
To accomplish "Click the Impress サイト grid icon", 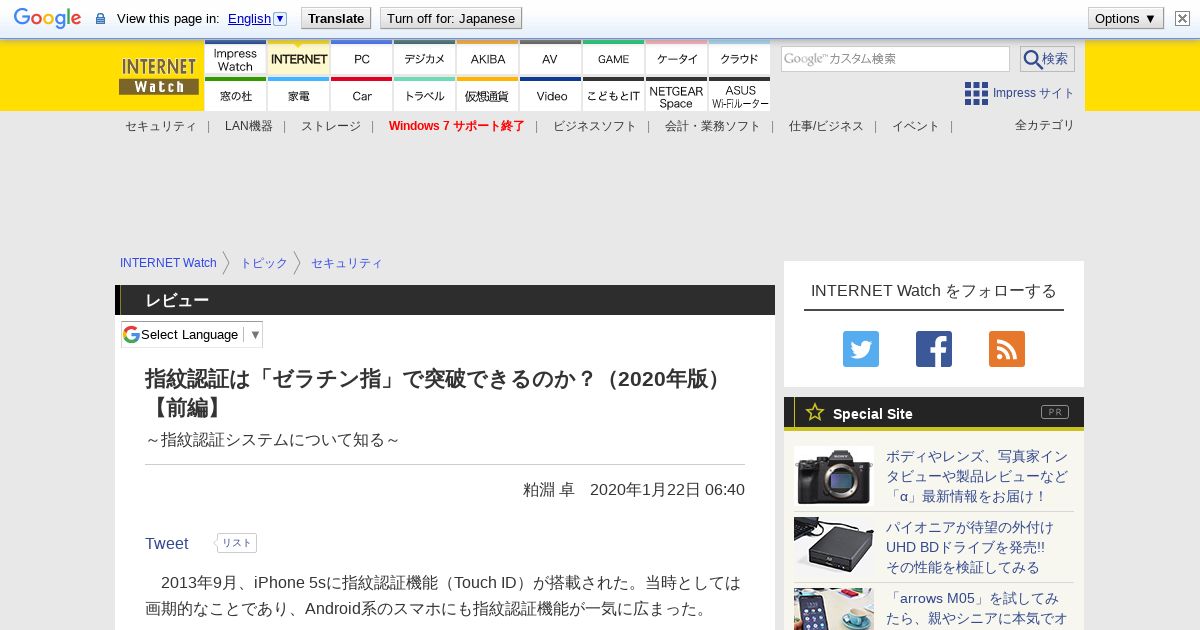I will [x=976, y=93].
